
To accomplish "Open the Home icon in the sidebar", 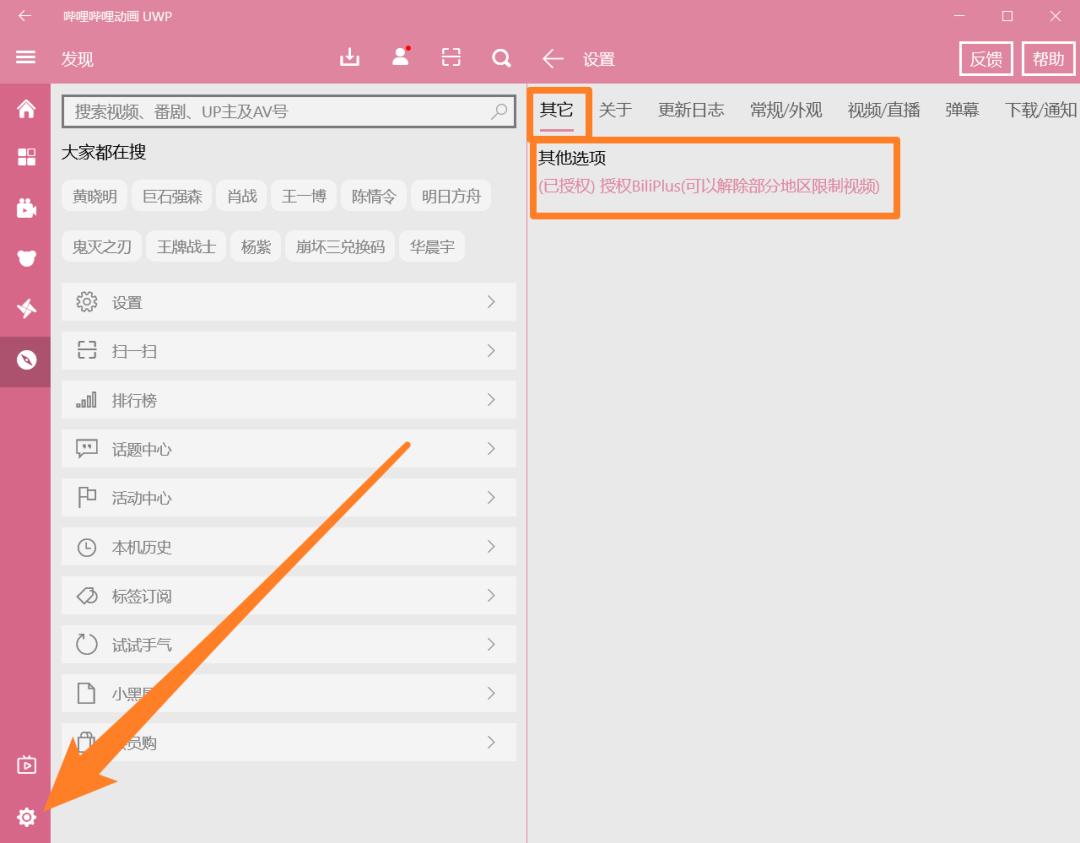I will 25,110.
